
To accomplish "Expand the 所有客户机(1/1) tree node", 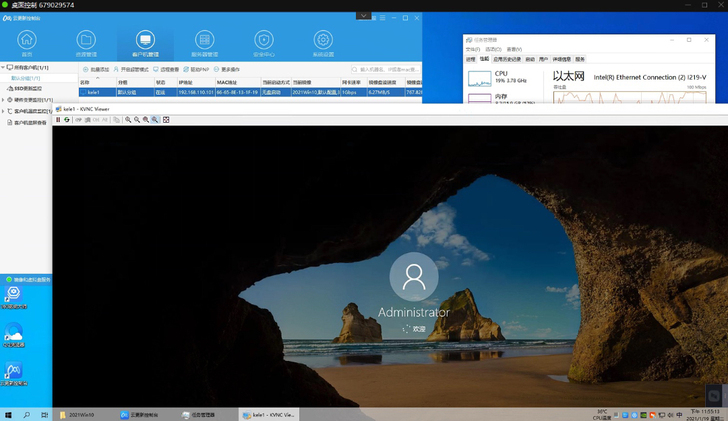I will [x=4, y=68].
